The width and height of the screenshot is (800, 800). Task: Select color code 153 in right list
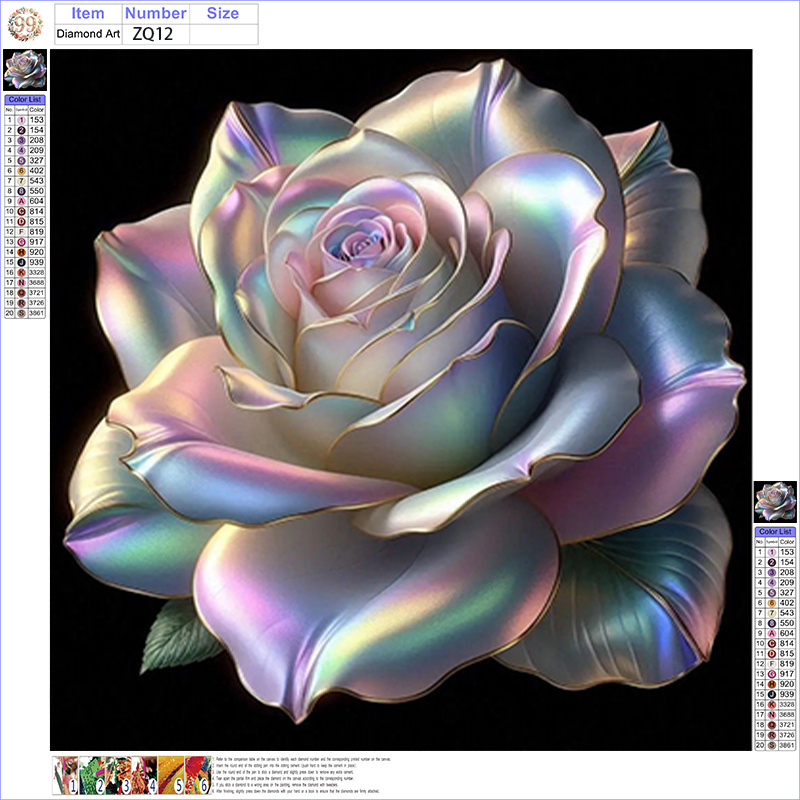(787, 552)
